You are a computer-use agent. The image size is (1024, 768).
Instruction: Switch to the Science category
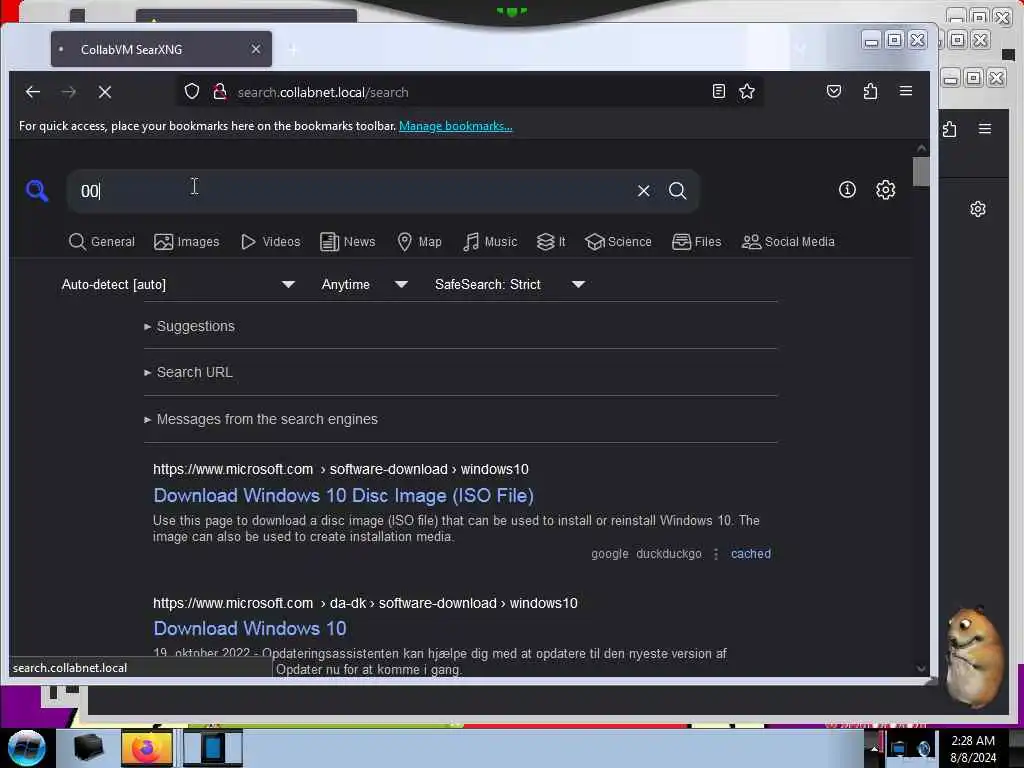tap(618, 242)
